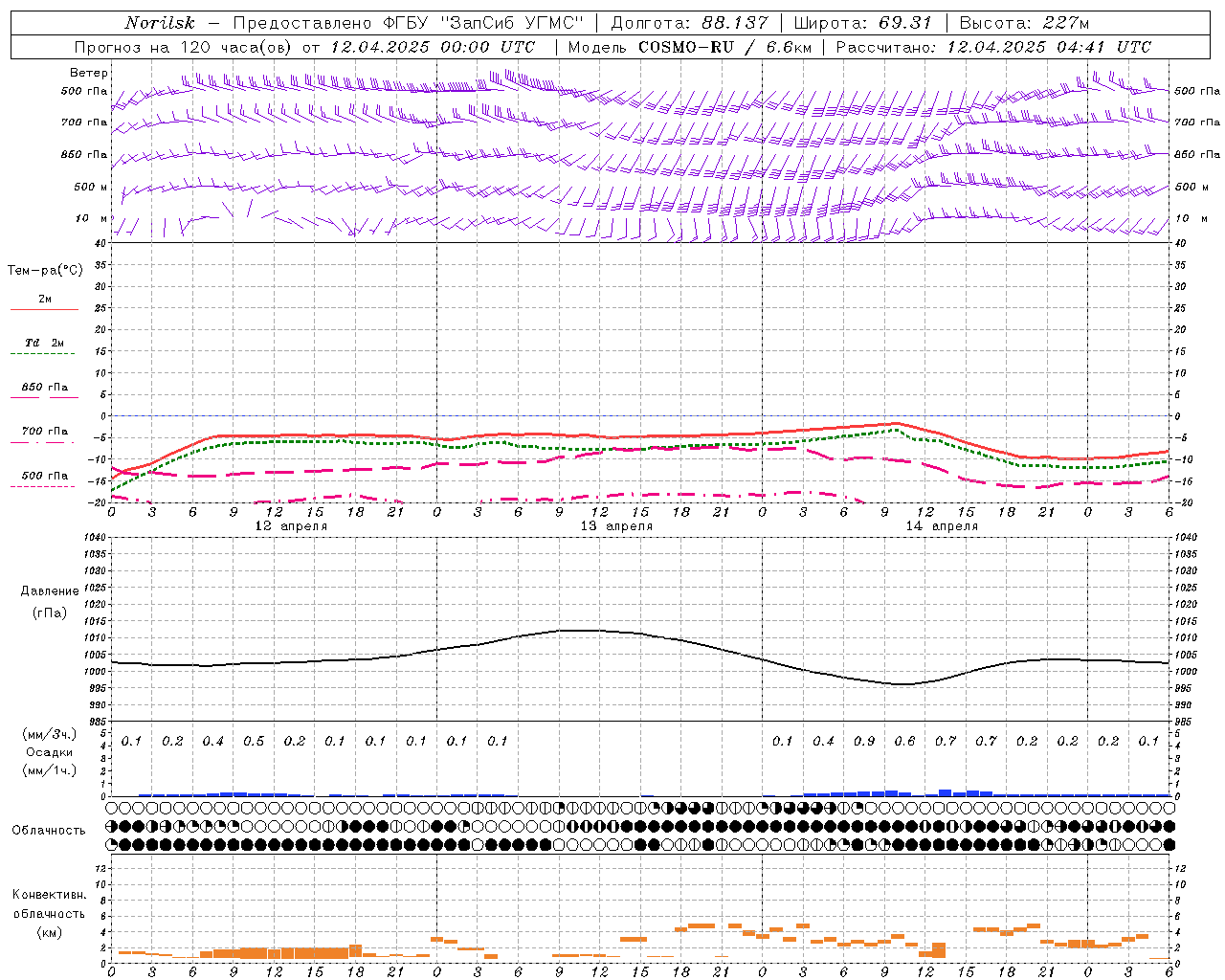Click the Облачность cloud cover label
This screenshot has height=980, width=1225.
click(49, 830)
